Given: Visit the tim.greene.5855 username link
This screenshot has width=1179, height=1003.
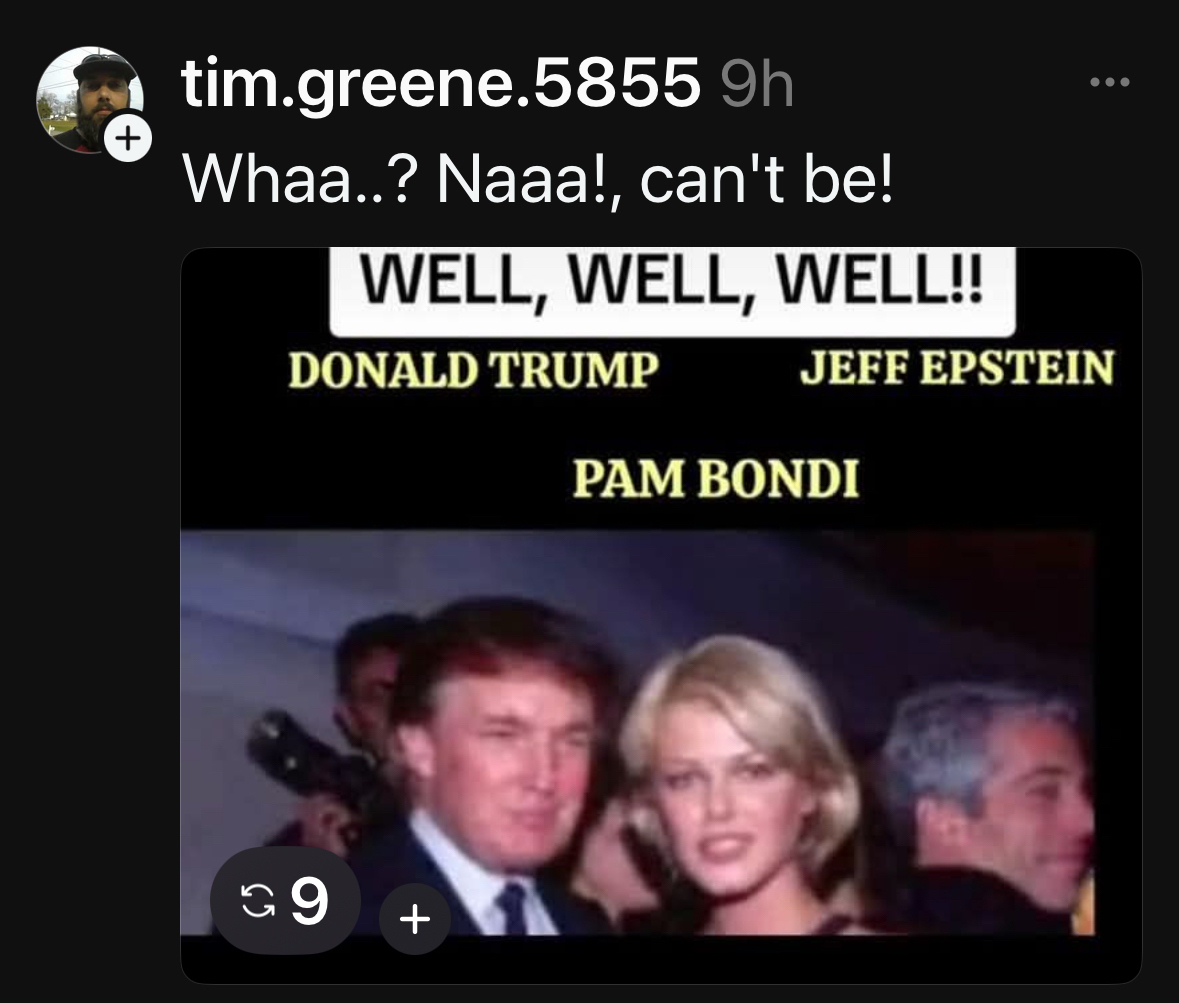Looking at the screenshot, I should pos(441,83).
